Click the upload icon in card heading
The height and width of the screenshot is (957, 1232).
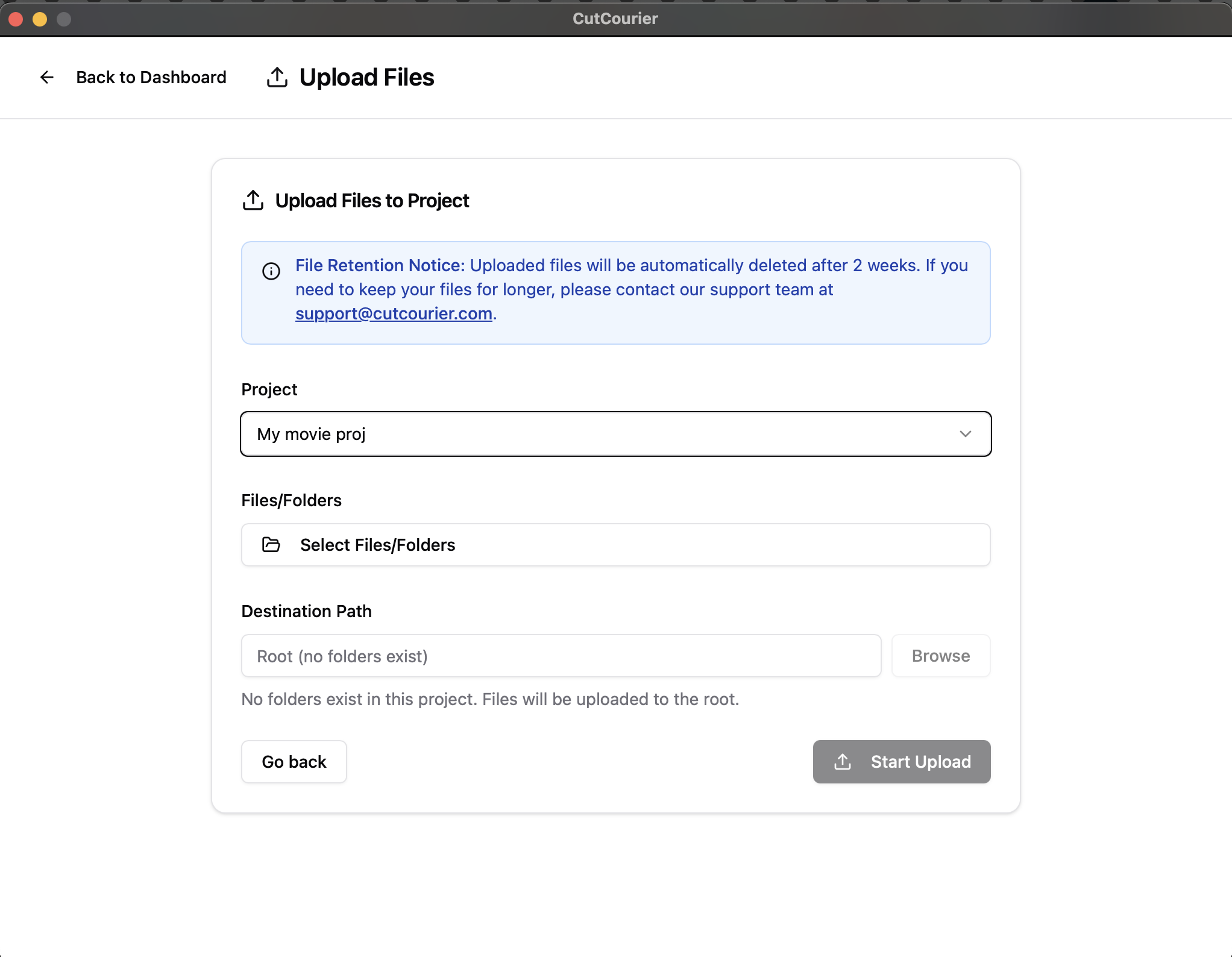tap(253, 201)
